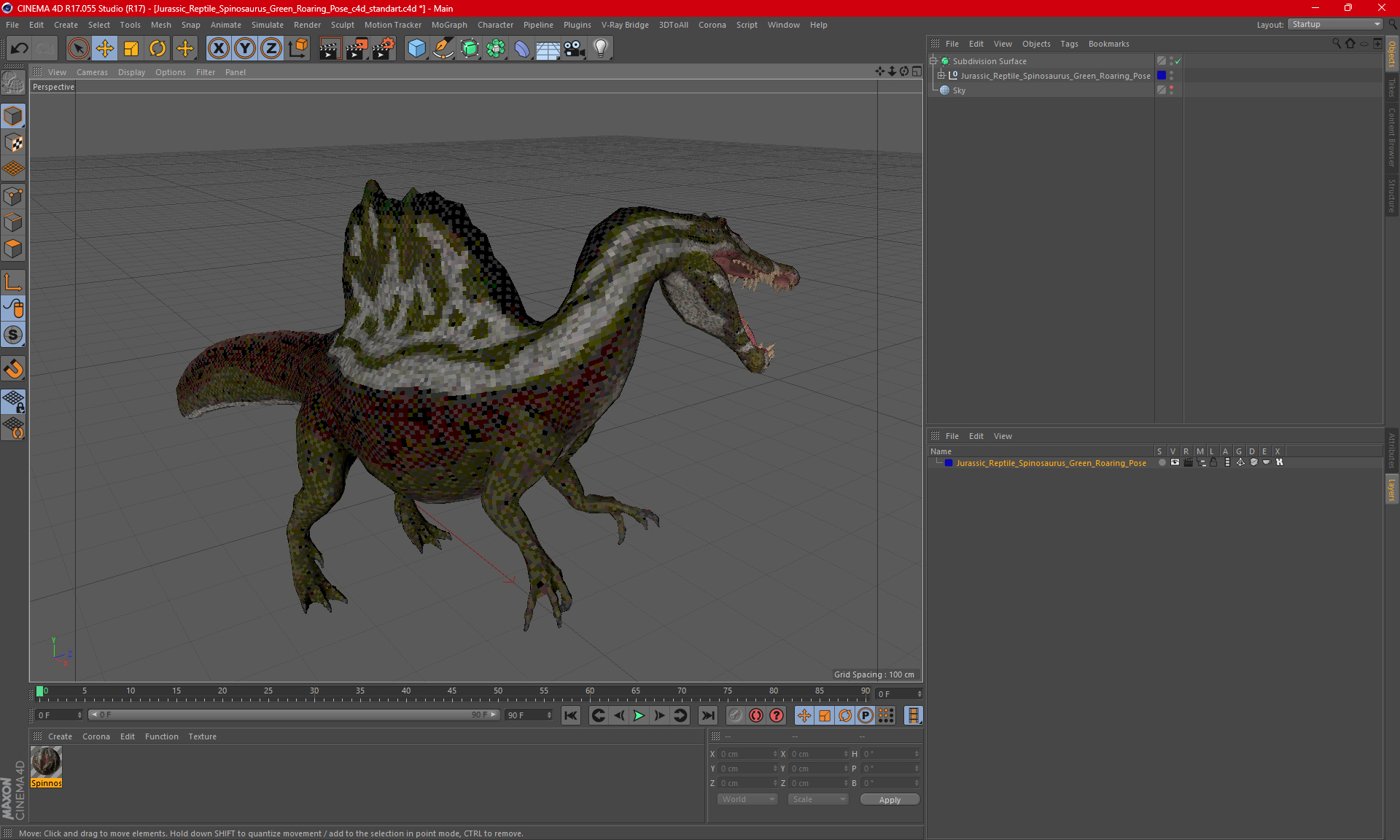1400x840 pixels.
Task: Click the blue layer color swatch in the Layers panel
Action: (x=949, y=463)
